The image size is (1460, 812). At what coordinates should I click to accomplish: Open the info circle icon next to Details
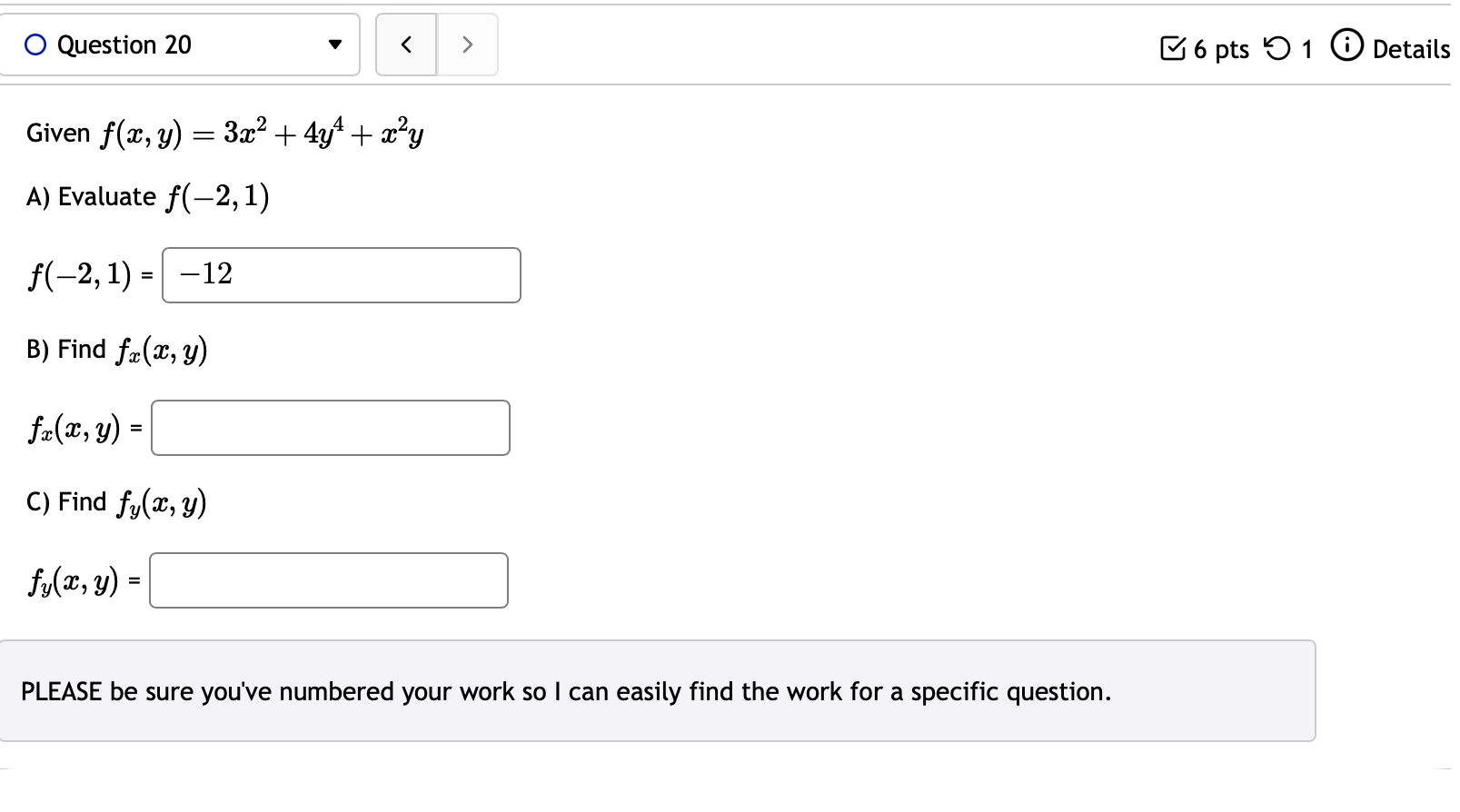coord(1346,45)
